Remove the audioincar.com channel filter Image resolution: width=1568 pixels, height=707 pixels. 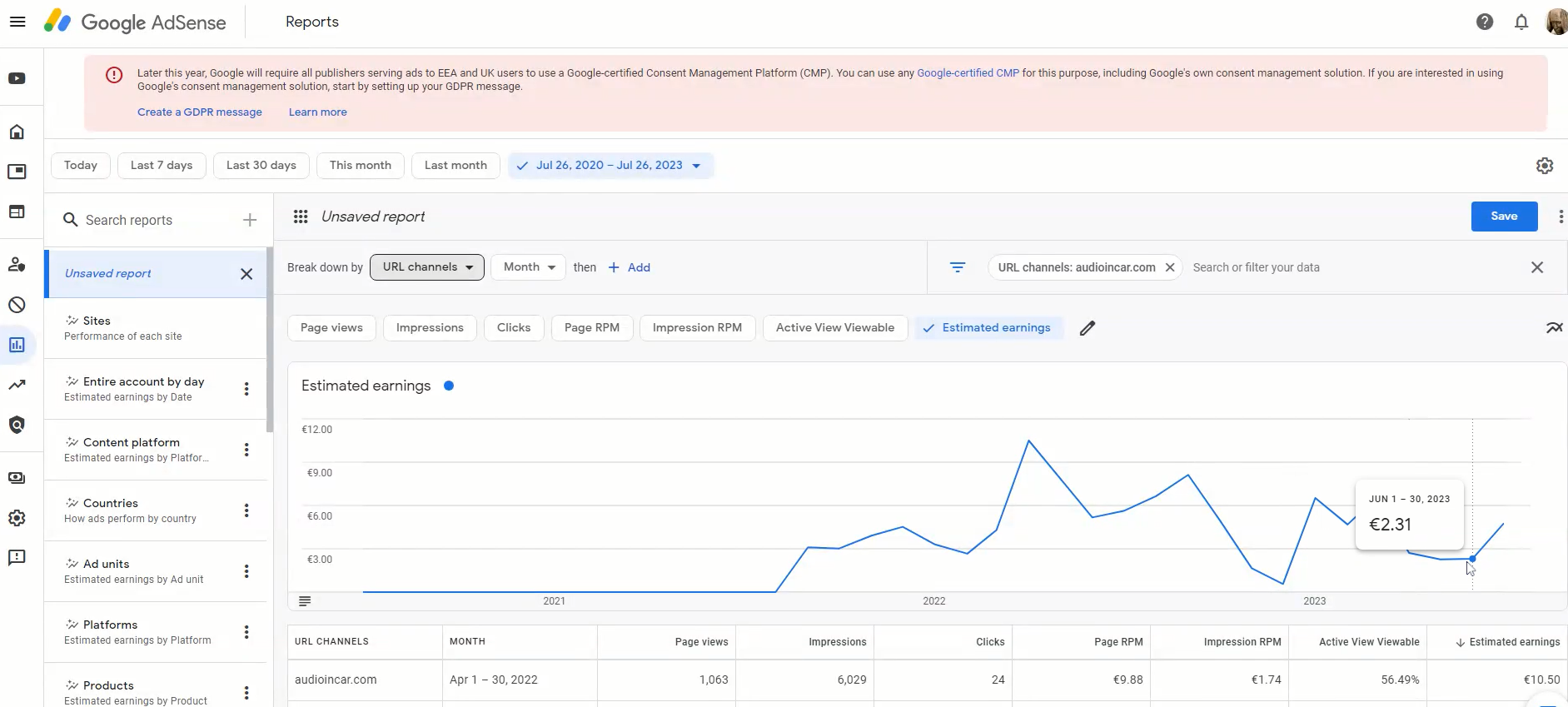1170,267
